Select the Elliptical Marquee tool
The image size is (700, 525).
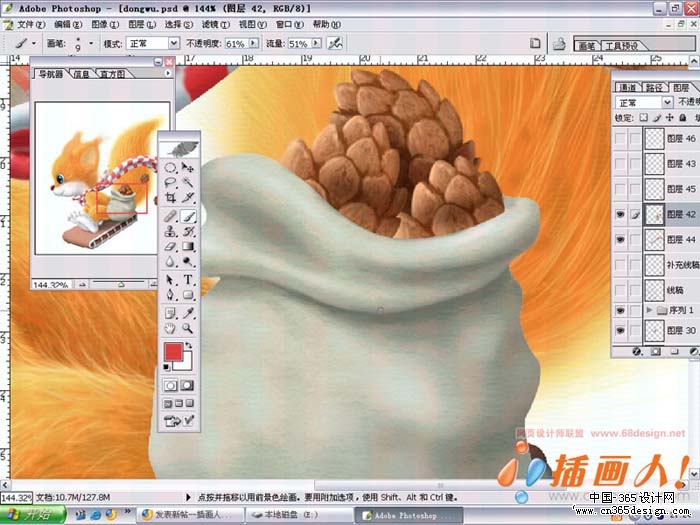170,168
